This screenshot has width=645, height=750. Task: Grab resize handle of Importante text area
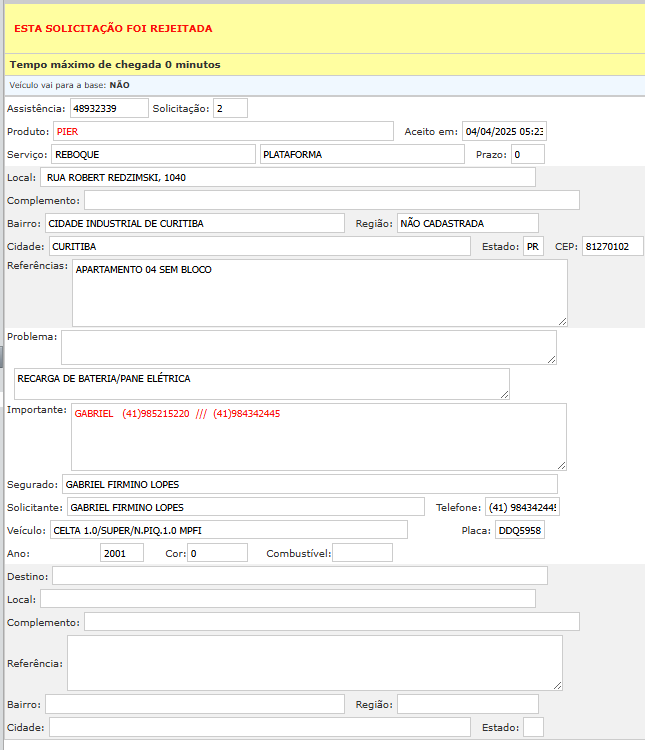click(x=561, y=465)
